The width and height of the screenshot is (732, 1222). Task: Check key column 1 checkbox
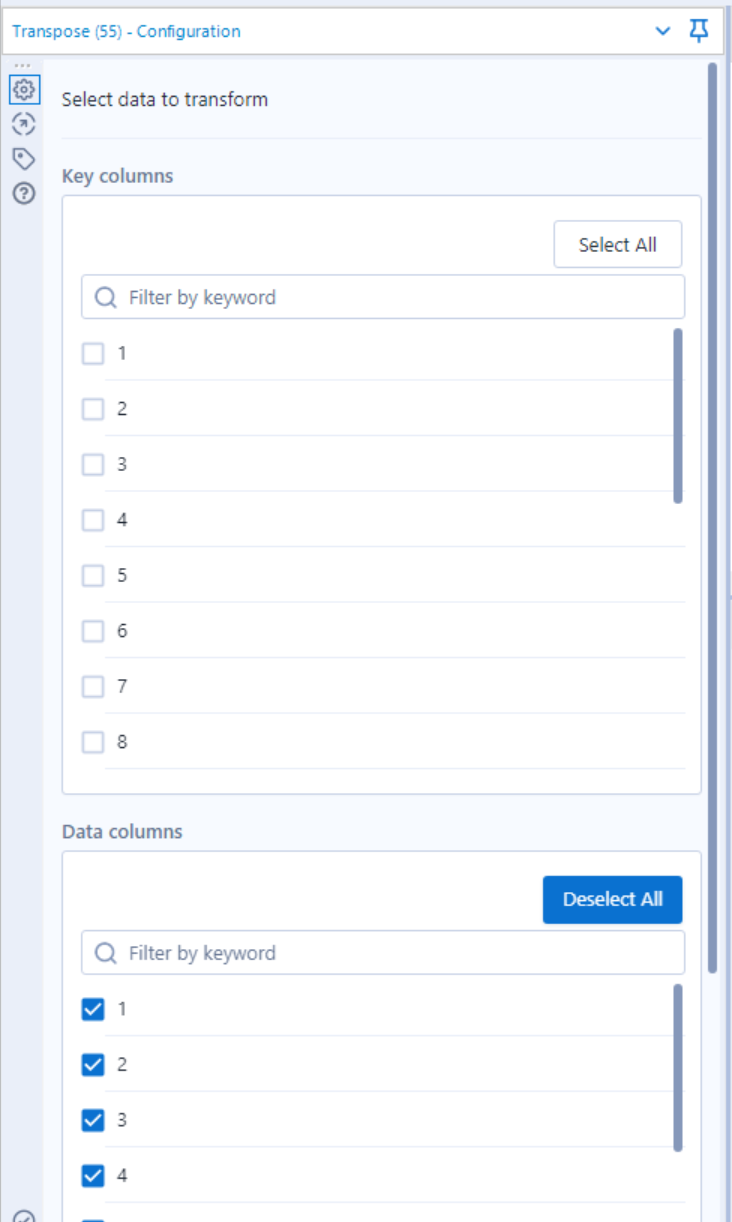[93, 353]
